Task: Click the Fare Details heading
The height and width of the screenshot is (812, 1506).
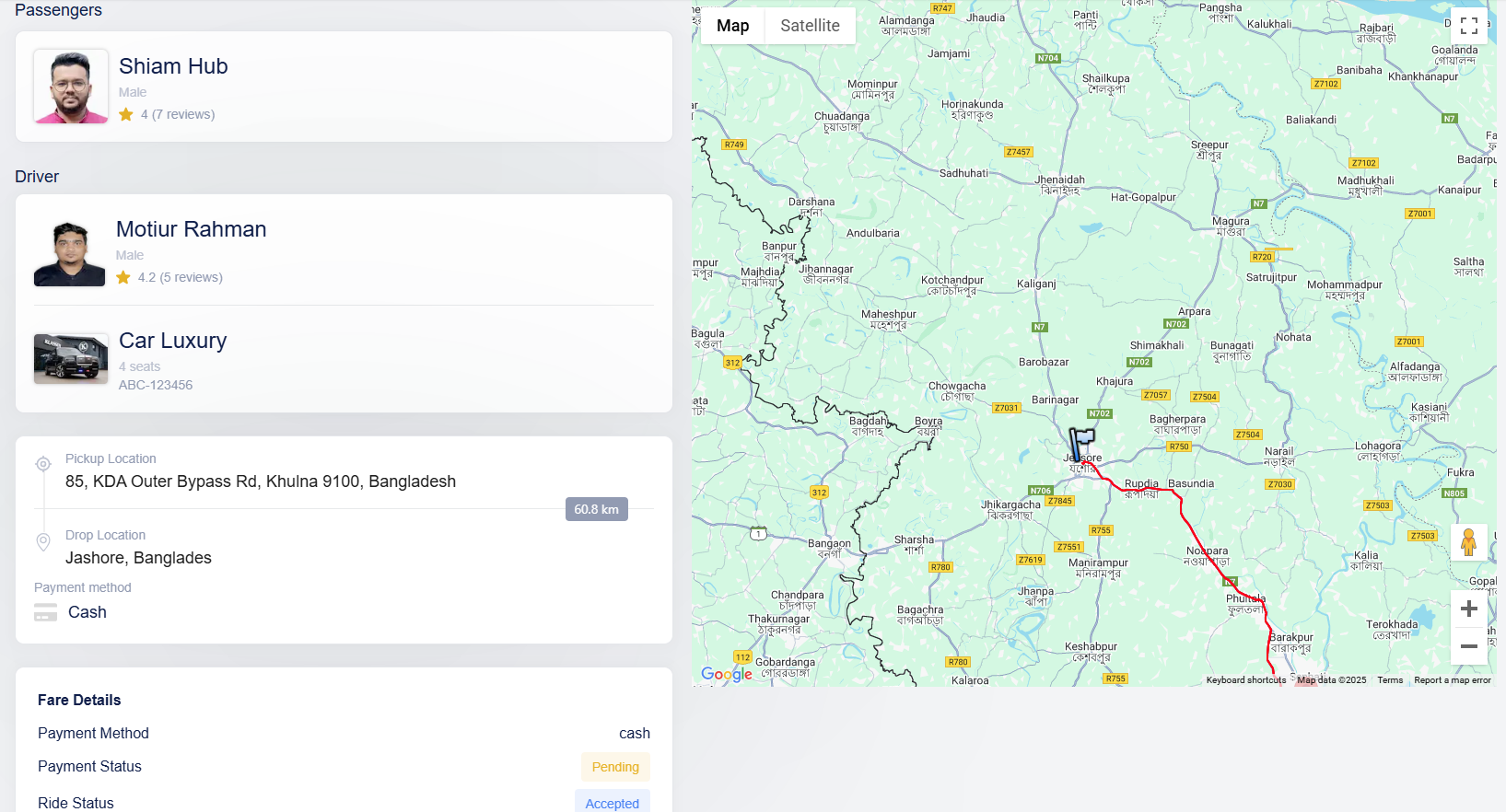Action: tap(79, 700)
